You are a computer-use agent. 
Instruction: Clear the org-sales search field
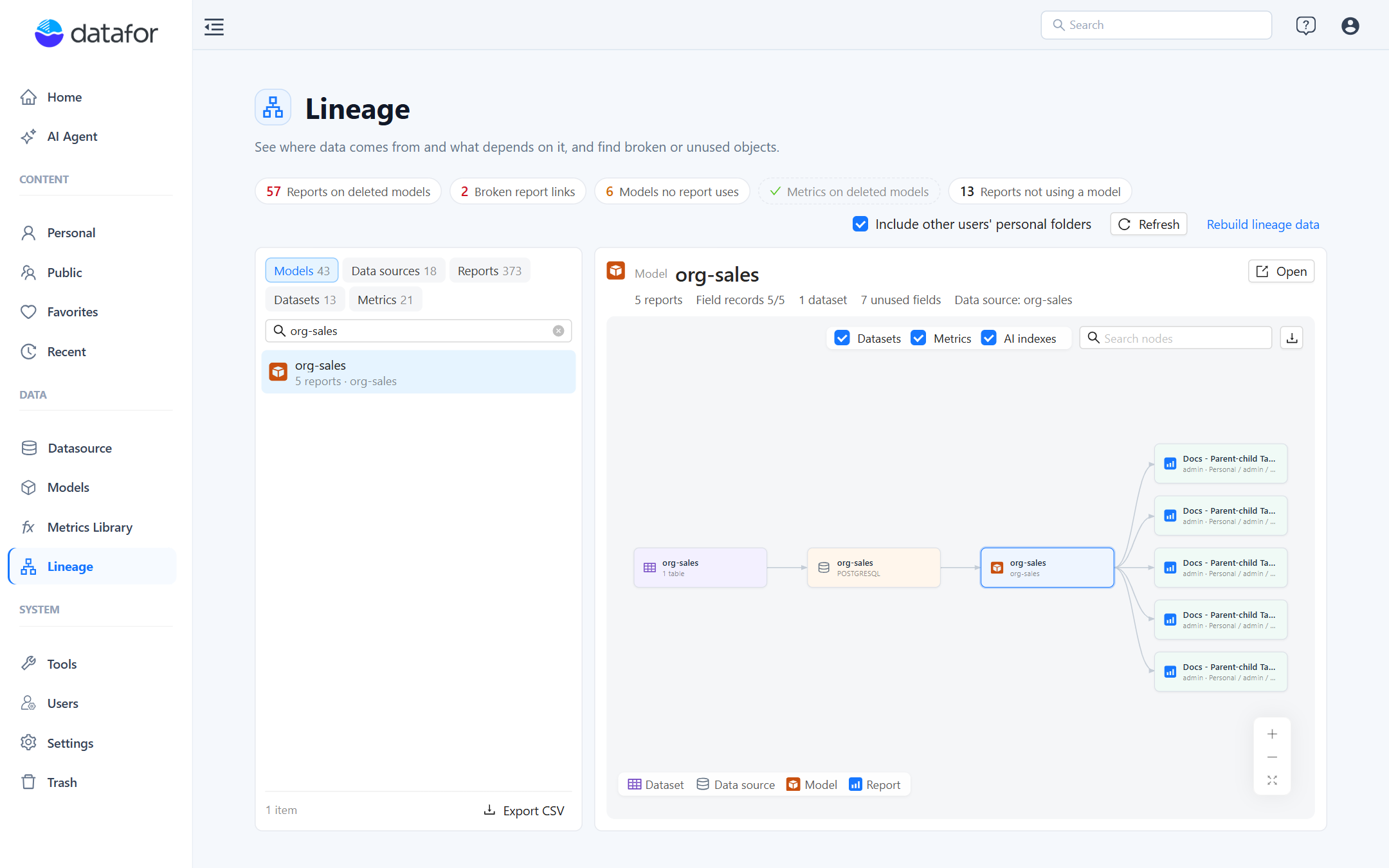(x=558, y=330)
